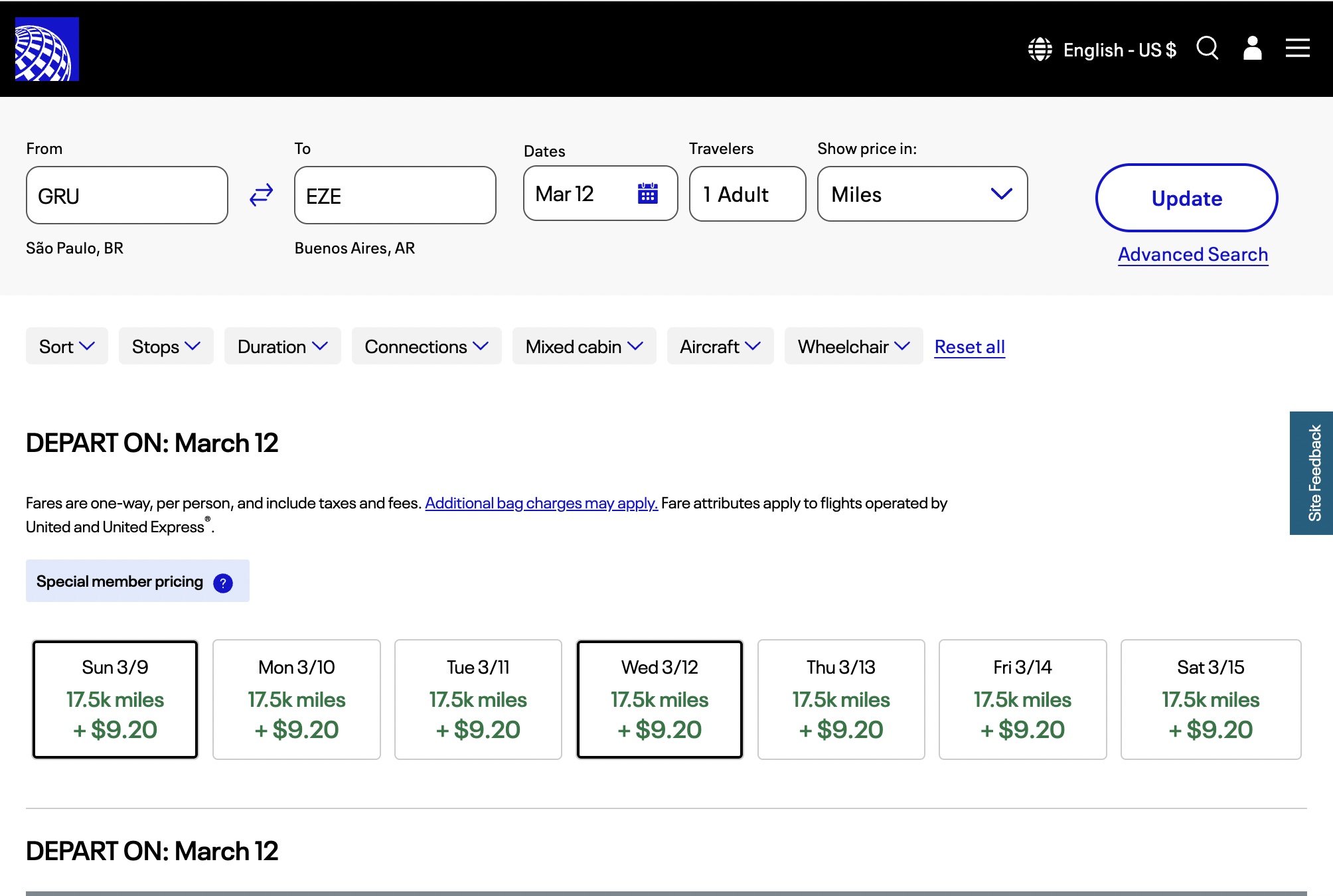
Task: Expand the Sort filter dropdown
Action: 66,346
